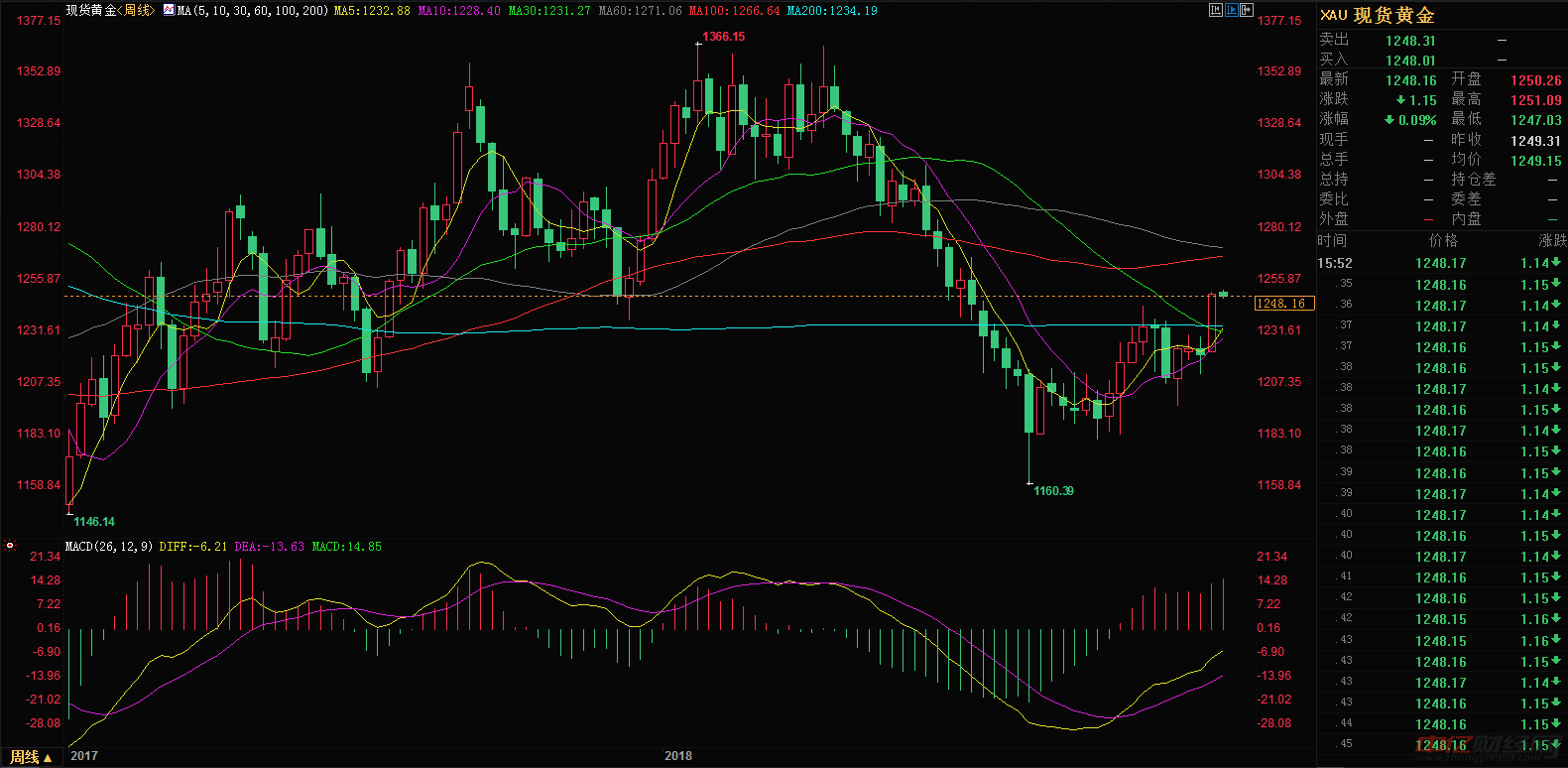Open MACD(26,12,9) indicator parameters

tap(109, 547)
